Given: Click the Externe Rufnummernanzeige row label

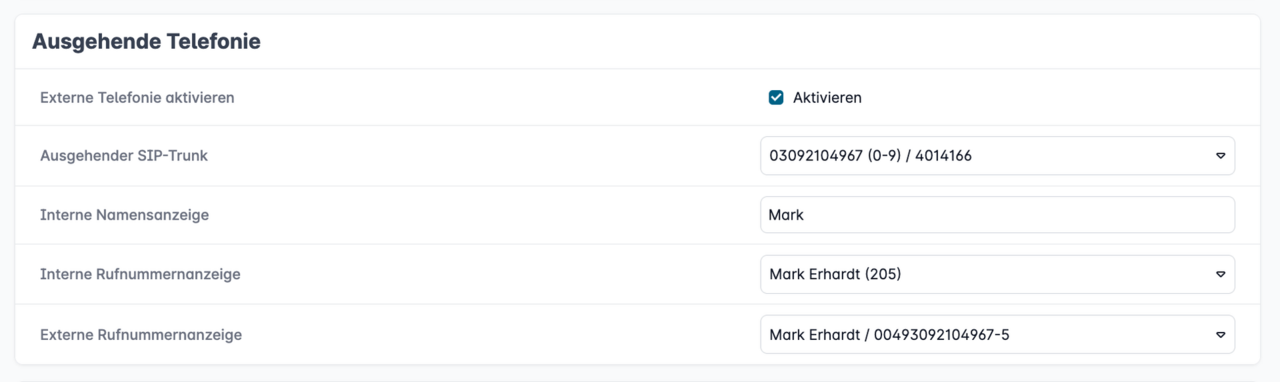Looking at the screenshot, I should point(141,334).
